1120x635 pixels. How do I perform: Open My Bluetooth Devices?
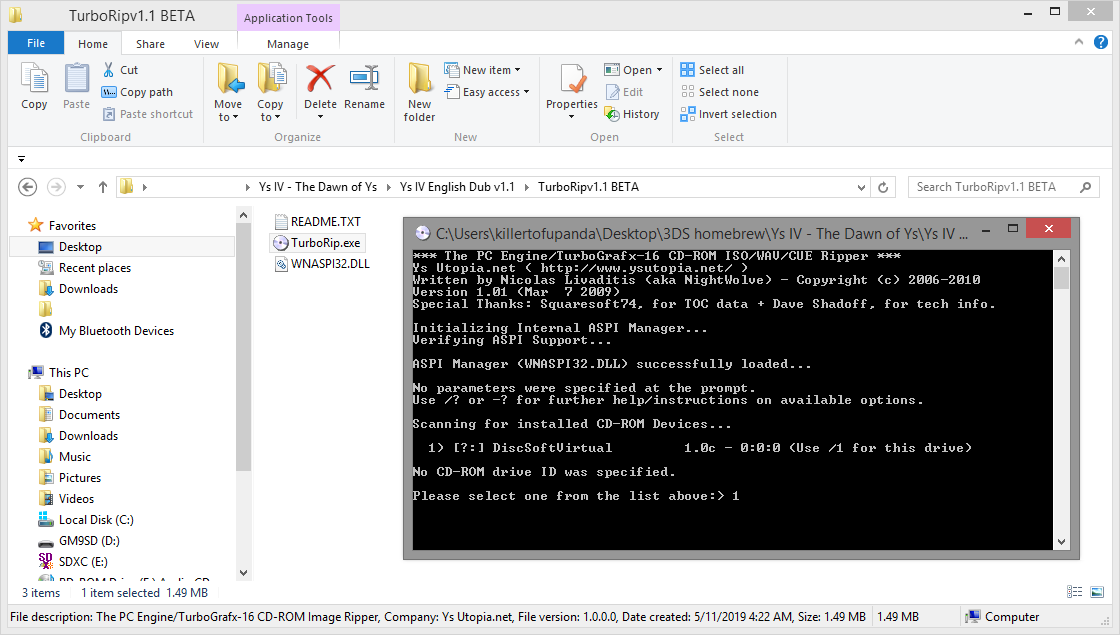116,331
